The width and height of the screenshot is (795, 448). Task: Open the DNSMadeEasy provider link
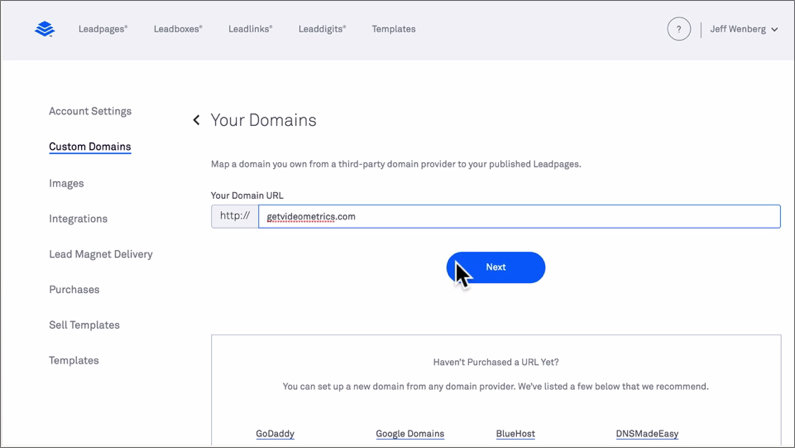click(647, 434)
